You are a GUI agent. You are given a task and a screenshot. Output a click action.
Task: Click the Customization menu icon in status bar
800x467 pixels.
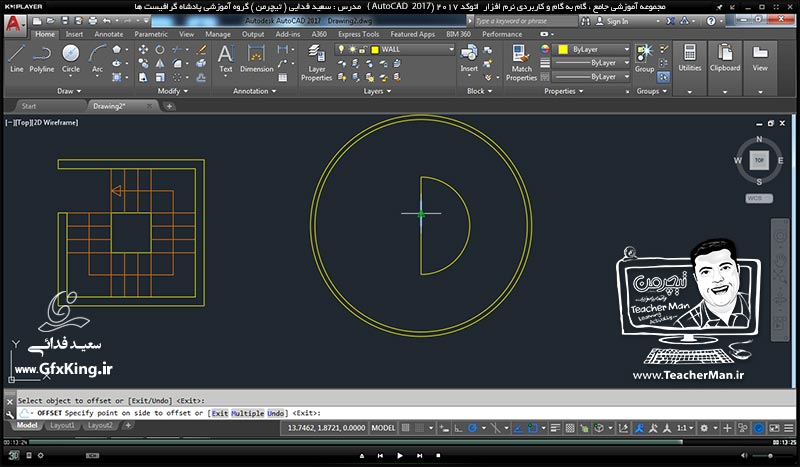tap(788, 428)
